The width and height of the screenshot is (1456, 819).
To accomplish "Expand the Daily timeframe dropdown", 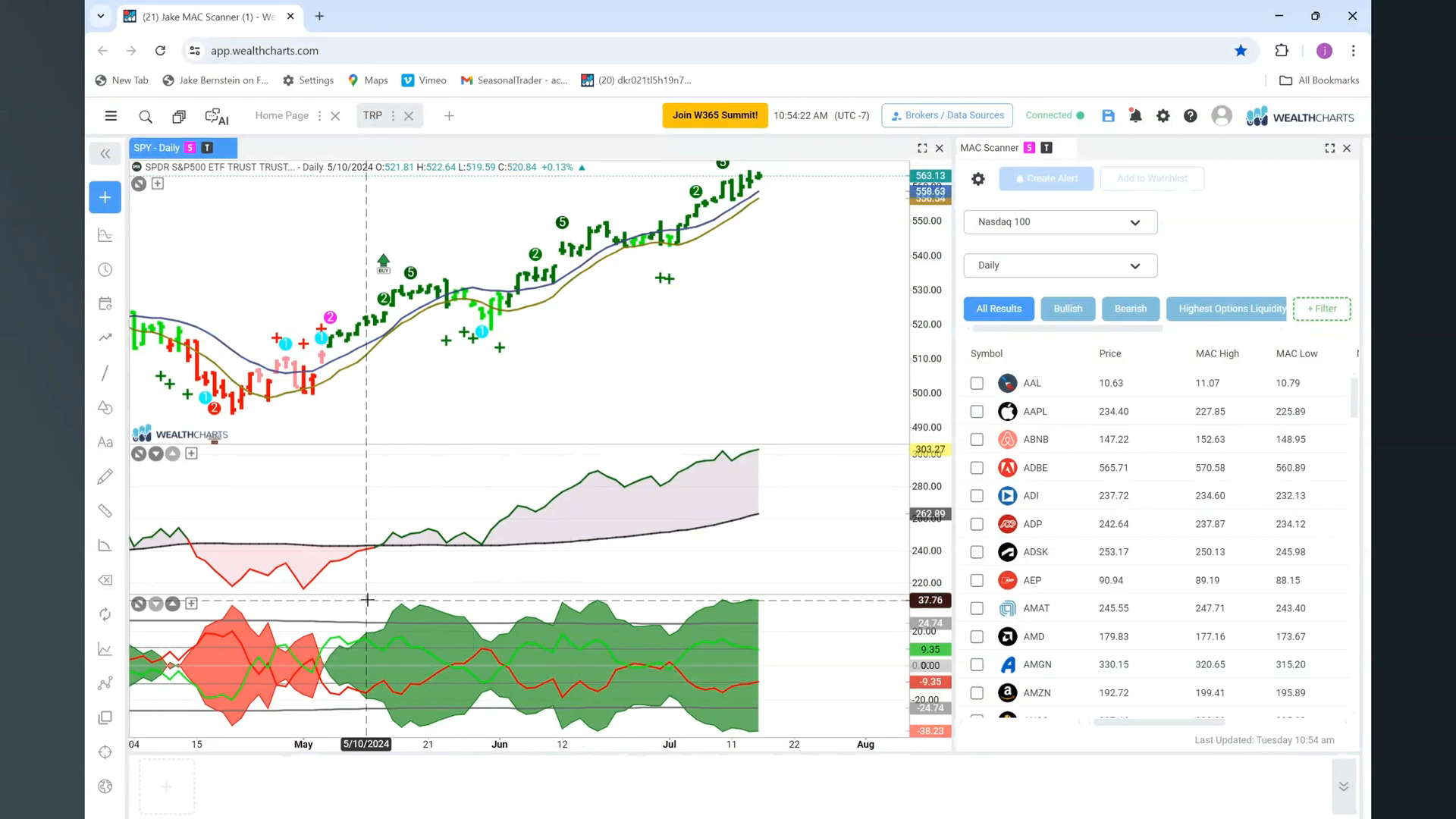I will (1060, 265).
